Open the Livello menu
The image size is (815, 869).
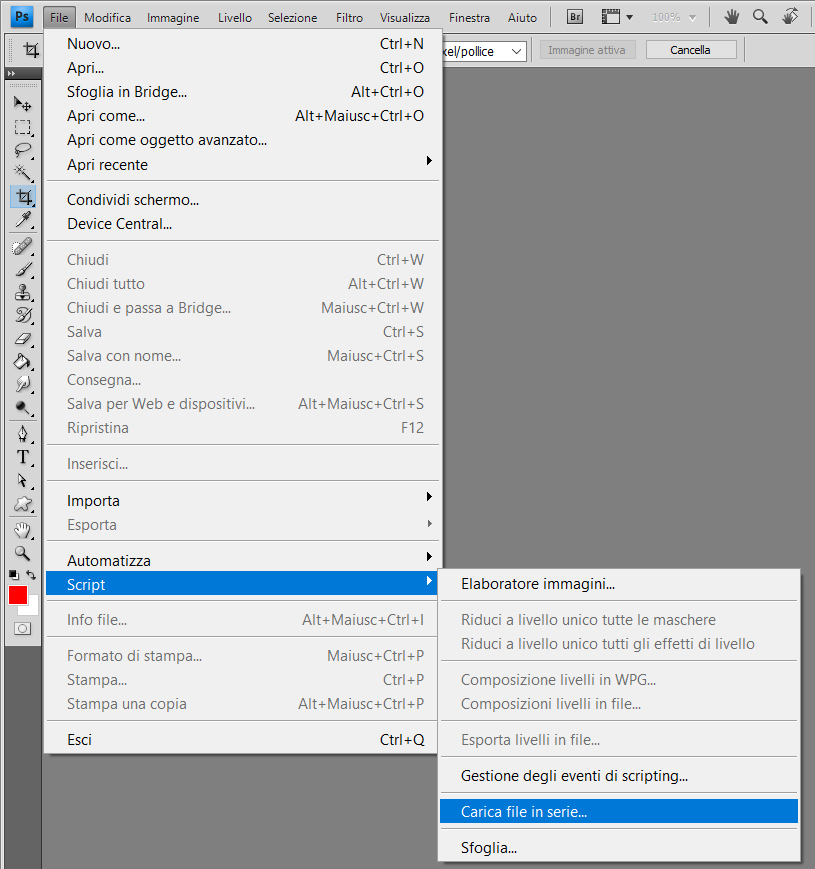tap(234, 18)
